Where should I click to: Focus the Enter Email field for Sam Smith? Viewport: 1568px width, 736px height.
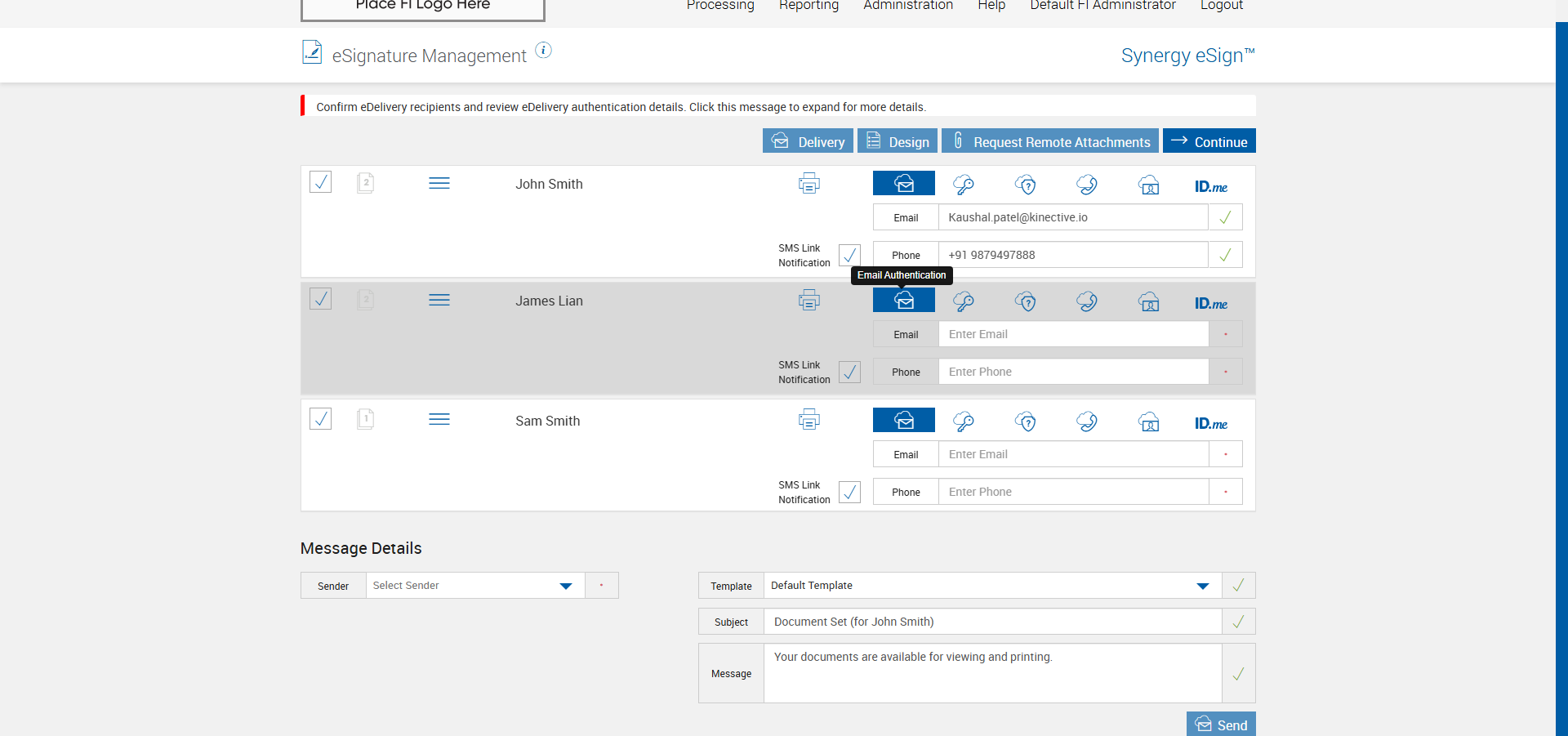[1073, 454]
